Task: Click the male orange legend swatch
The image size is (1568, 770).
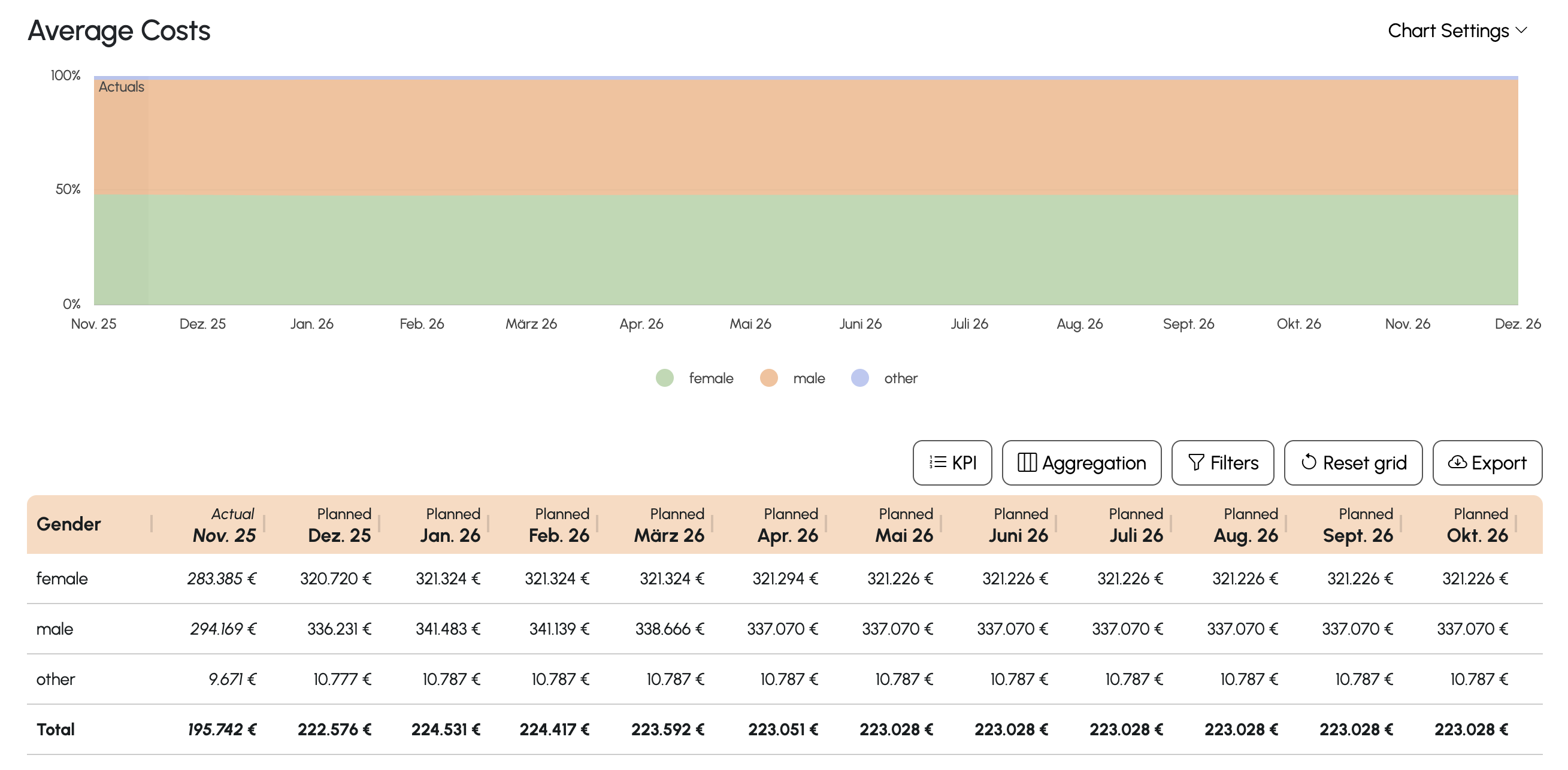Action: pos(769,378)
